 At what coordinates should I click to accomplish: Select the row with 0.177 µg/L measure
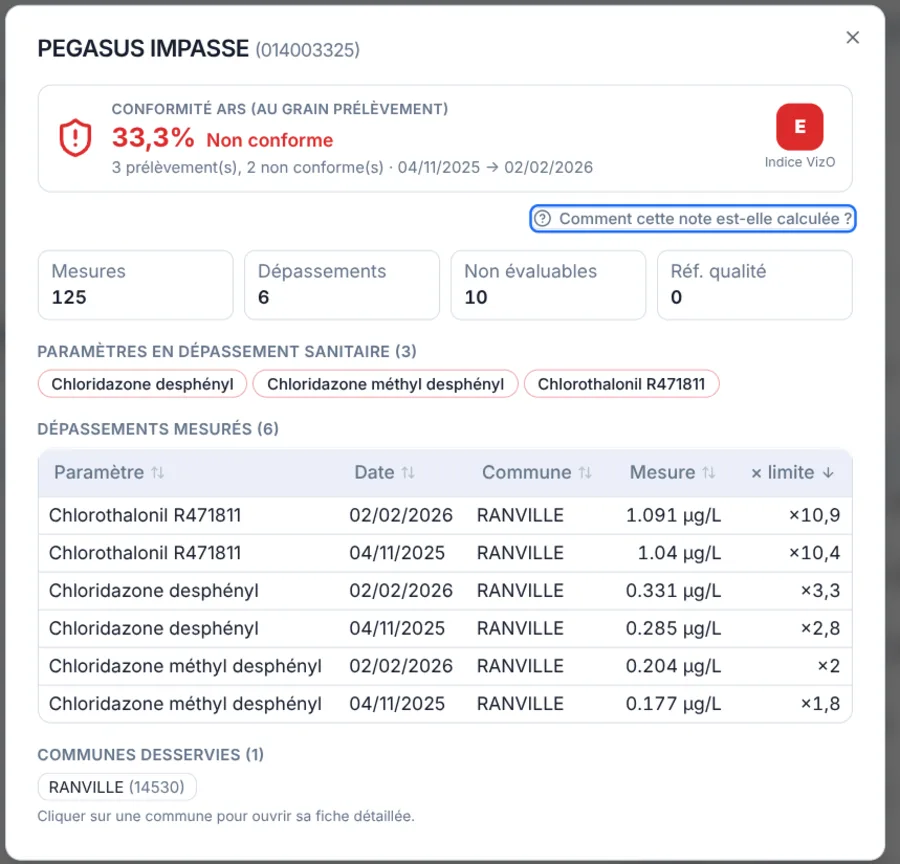click(x=445, y=704)
